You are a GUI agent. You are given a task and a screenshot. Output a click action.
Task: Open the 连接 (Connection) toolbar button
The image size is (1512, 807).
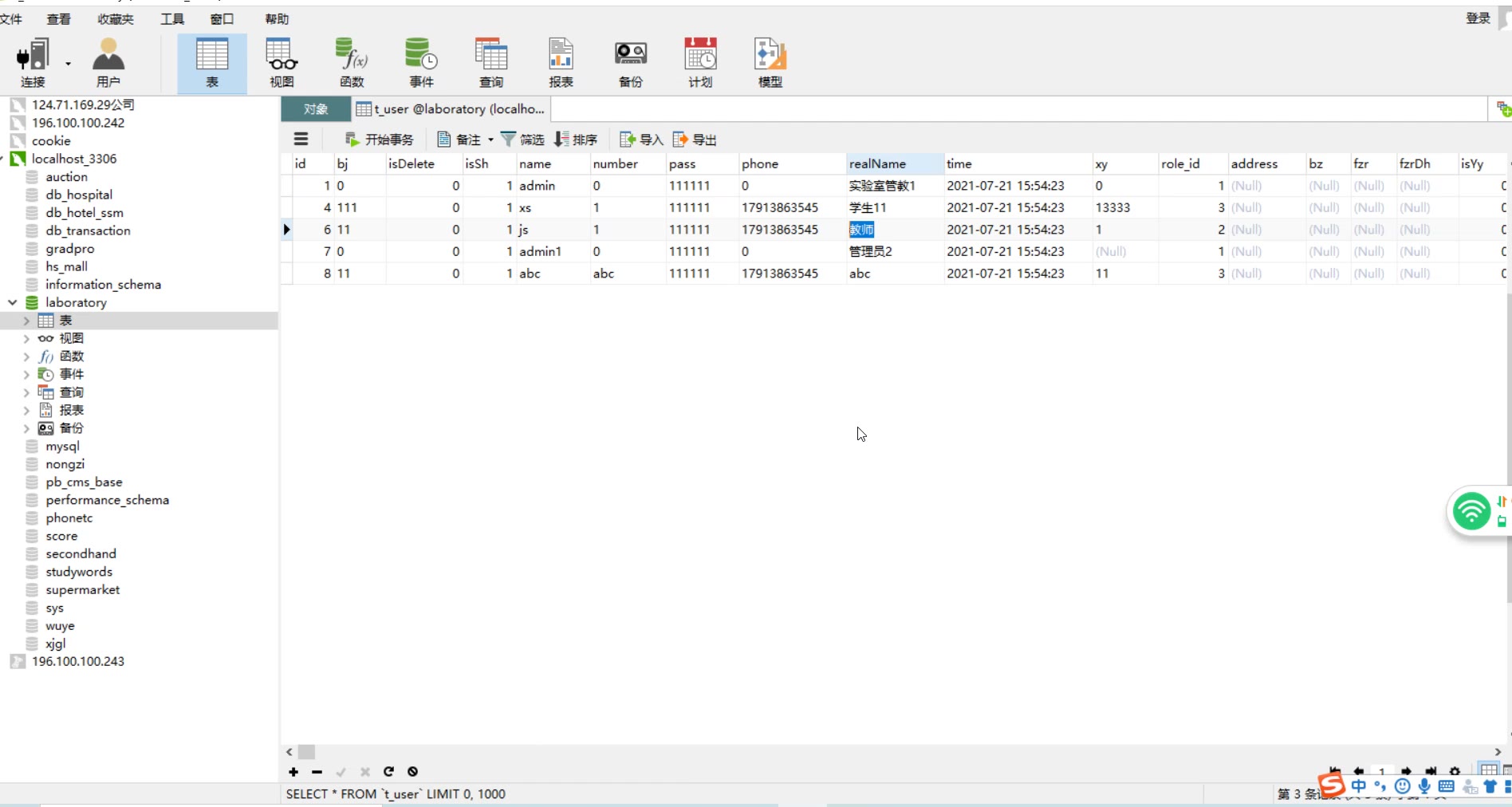[x=33, y=63]
